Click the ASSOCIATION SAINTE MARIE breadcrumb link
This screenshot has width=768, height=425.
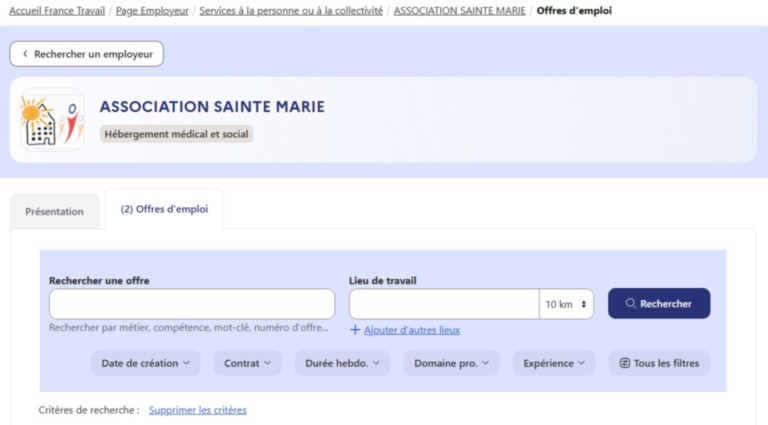point(459,10)
